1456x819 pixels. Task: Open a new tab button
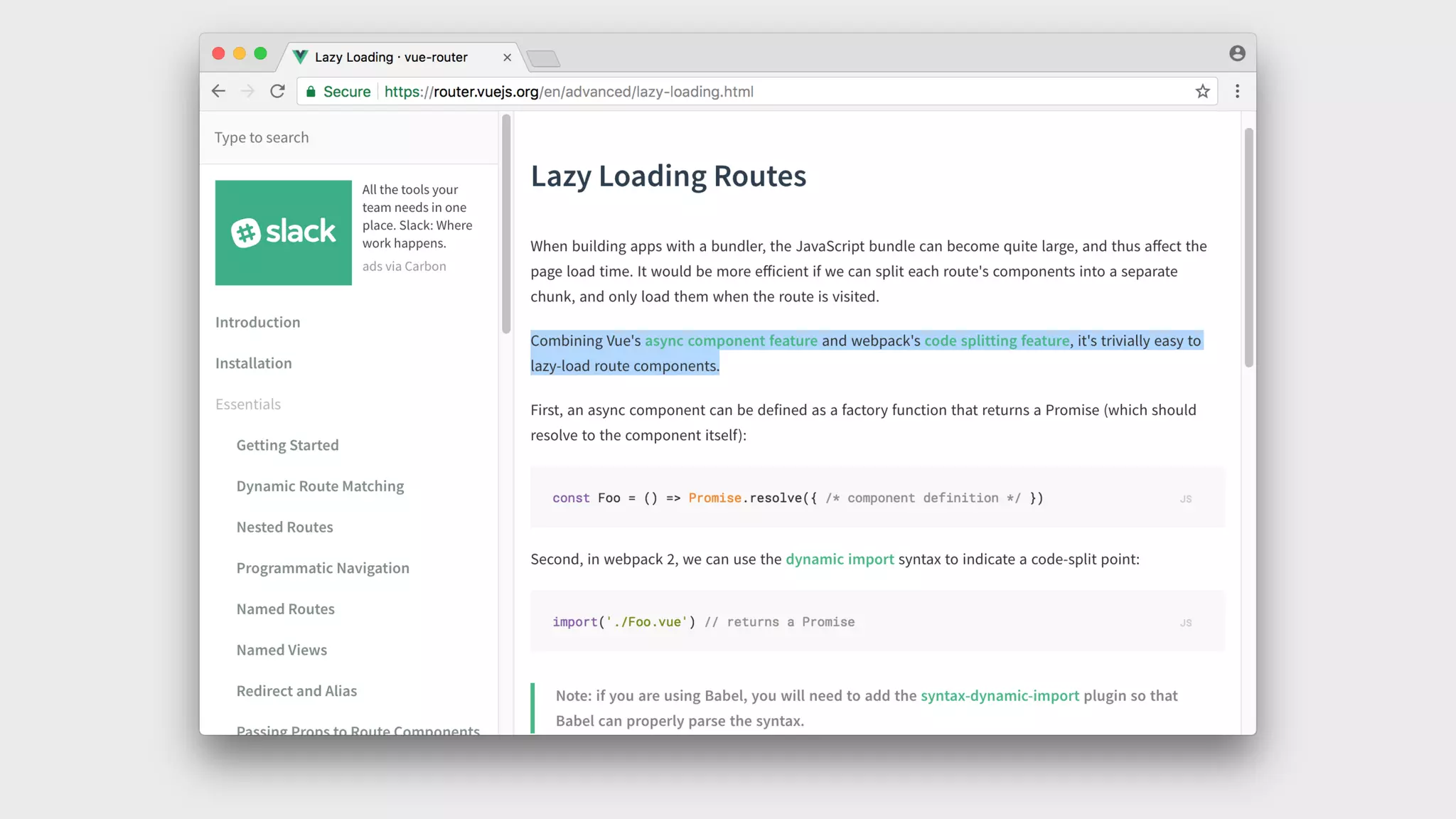[544, 58]
